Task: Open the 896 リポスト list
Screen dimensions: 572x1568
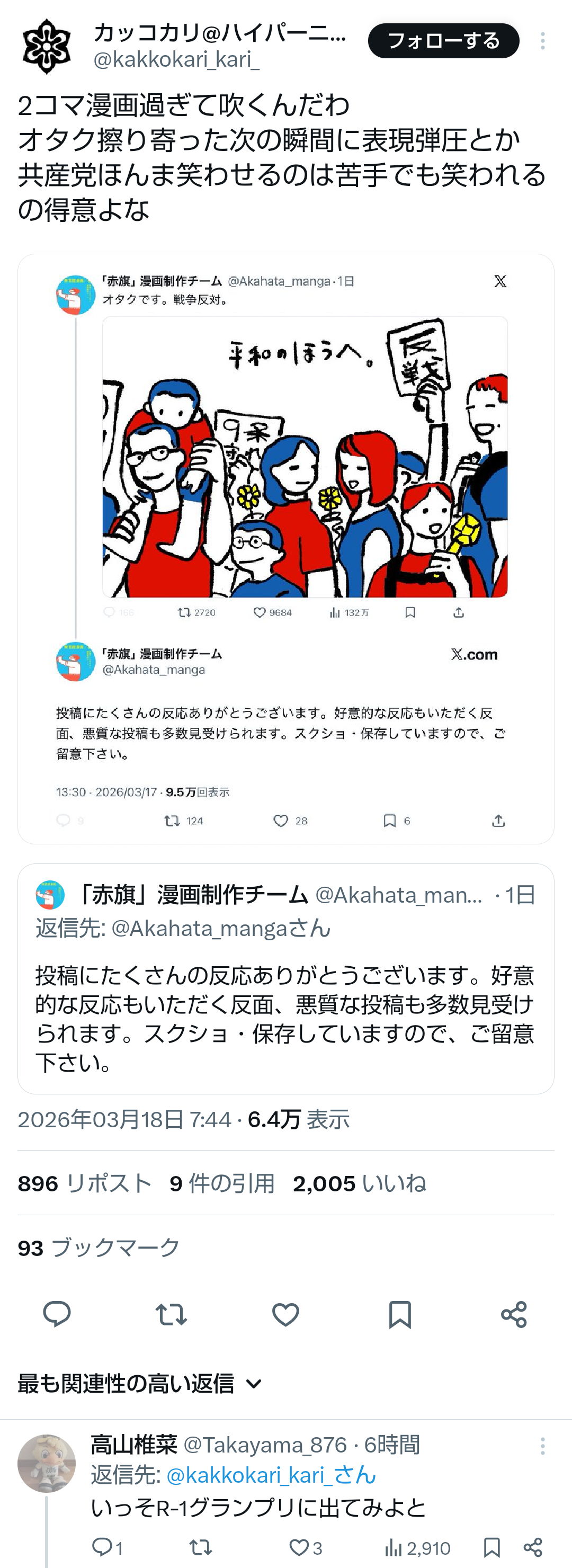Action: [85, 1183]
